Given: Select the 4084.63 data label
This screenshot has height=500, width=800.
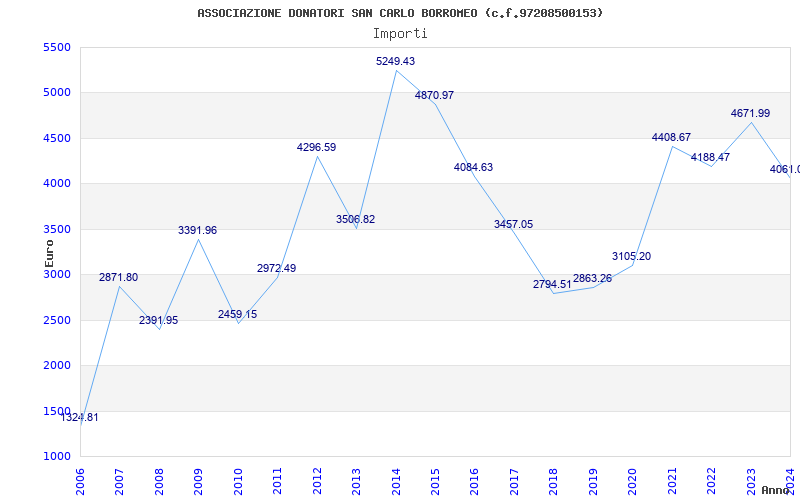Looking at the screenshot, I should [x=473, y=167].
